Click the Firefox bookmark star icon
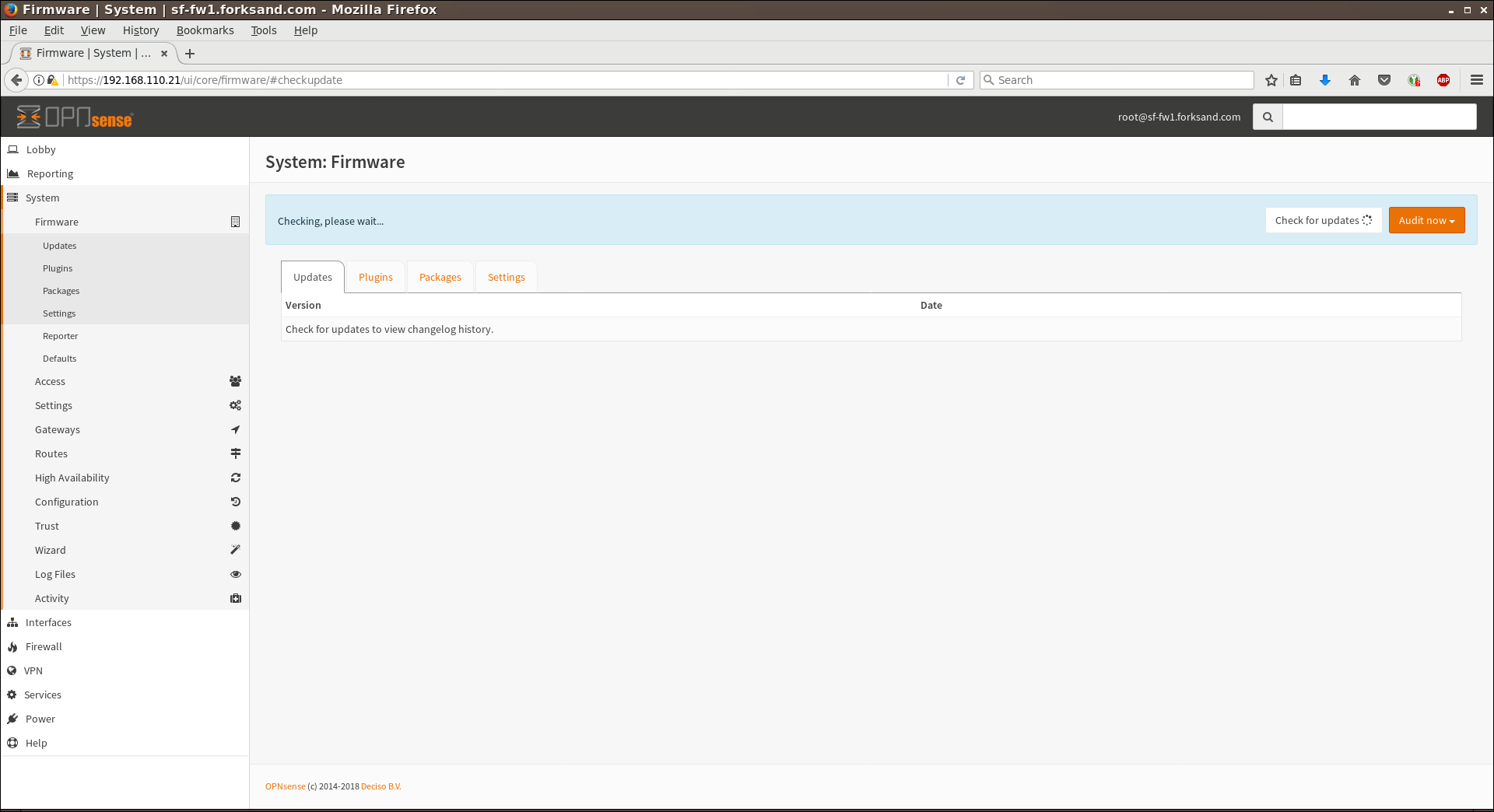This screenshot has height=812, width=1494. [x=1271, y=80]
